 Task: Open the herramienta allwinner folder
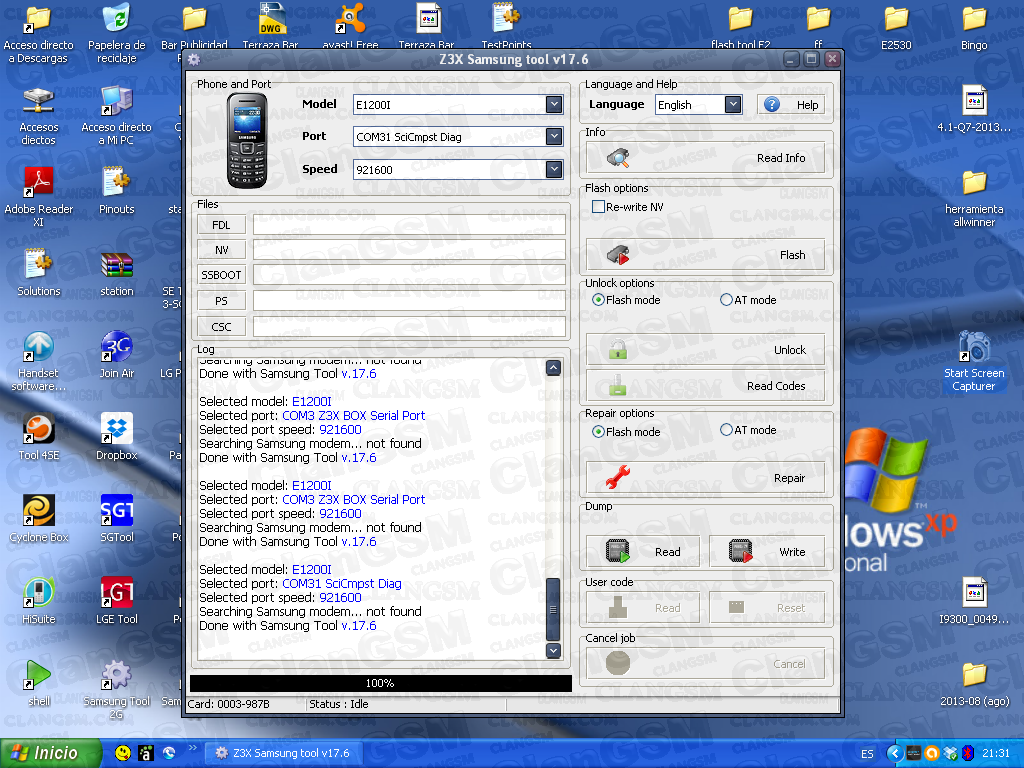[974, 198]
